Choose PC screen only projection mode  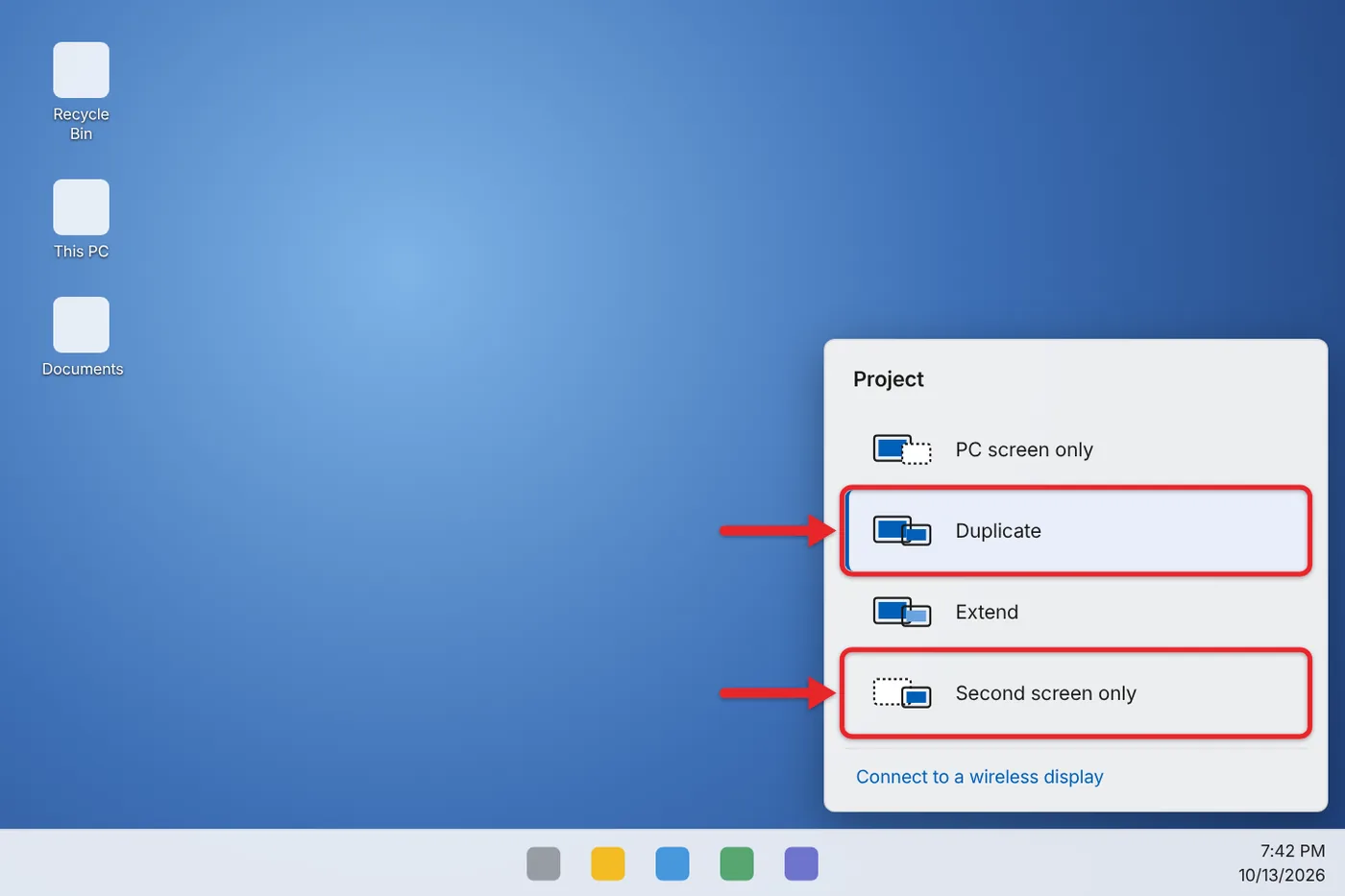click(1076, 449)
